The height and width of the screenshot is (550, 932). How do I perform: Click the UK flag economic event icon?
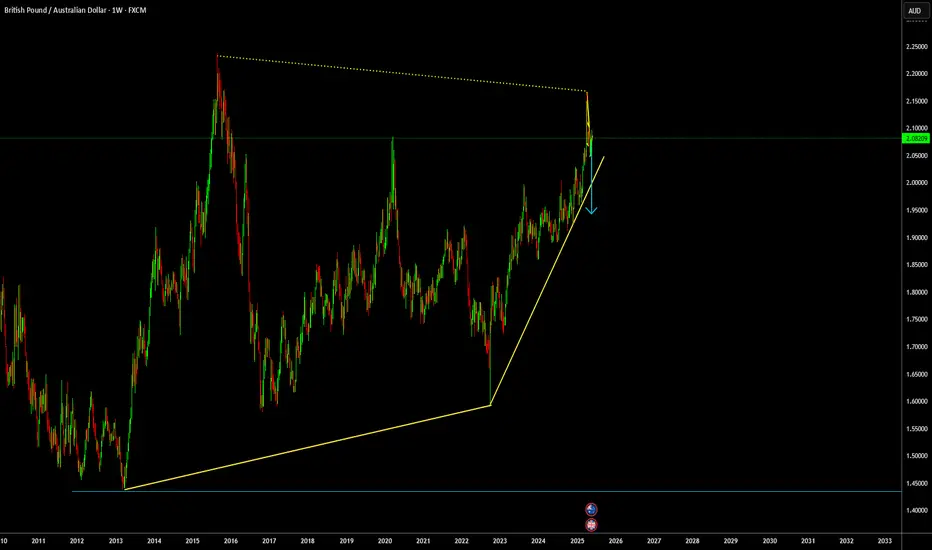tap(591, 524)
